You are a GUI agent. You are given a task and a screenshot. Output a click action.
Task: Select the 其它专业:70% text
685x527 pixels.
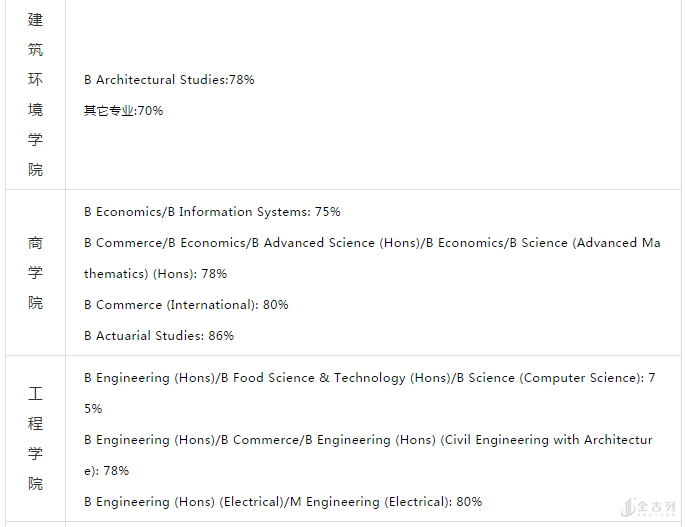pos(123,111)
